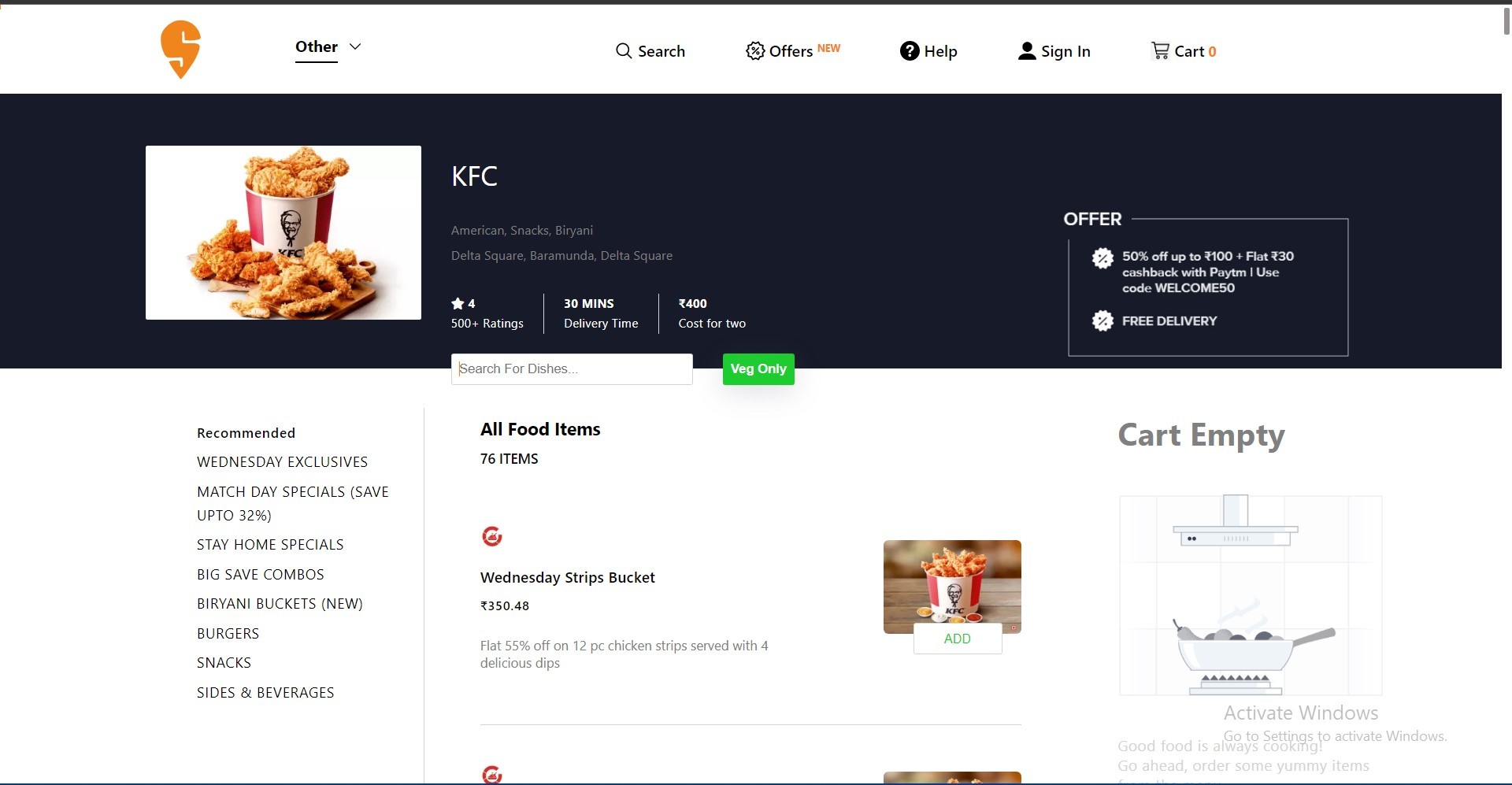Image resolution: width=1512 pixels, height=785 pixels.
Task: Click the Sign In person icon
Action: pyautogui.click(x=1026, y=51)
